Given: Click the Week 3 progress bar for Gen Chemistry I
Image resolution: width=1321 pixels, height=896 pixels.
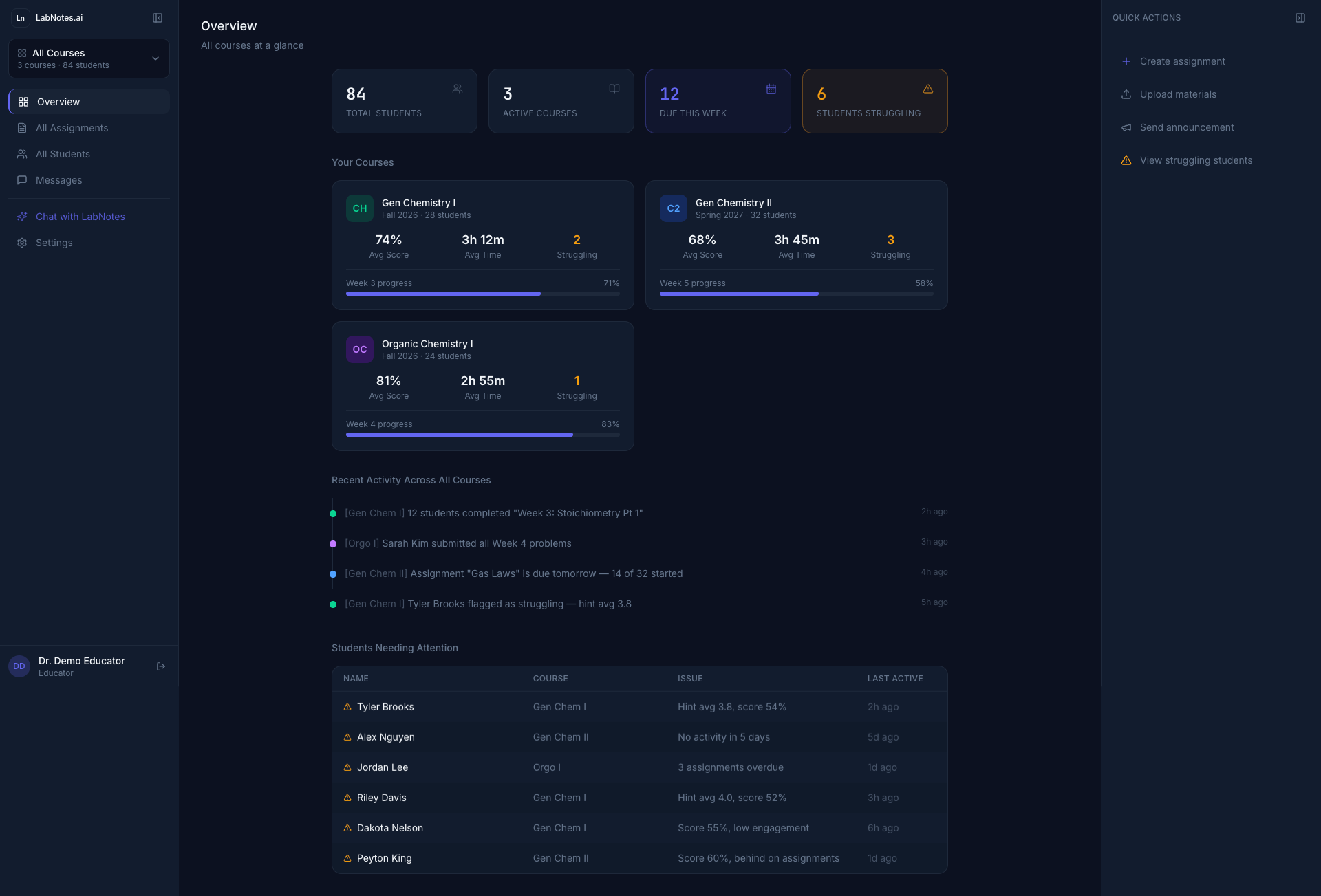Looking at the screenshot, I should click(x=482, y=294).
